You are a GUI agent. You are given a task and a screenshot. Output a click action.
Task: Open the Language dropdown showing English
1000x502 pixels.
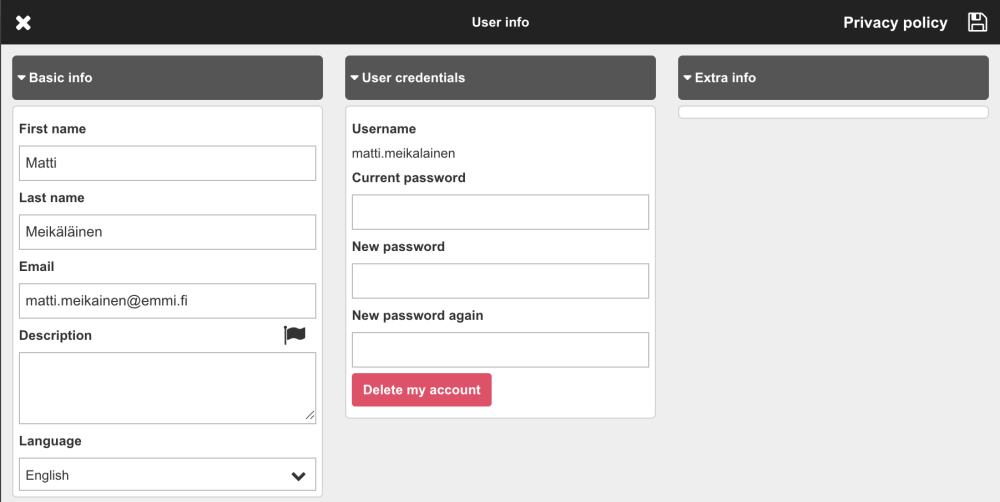coord(167,475)
